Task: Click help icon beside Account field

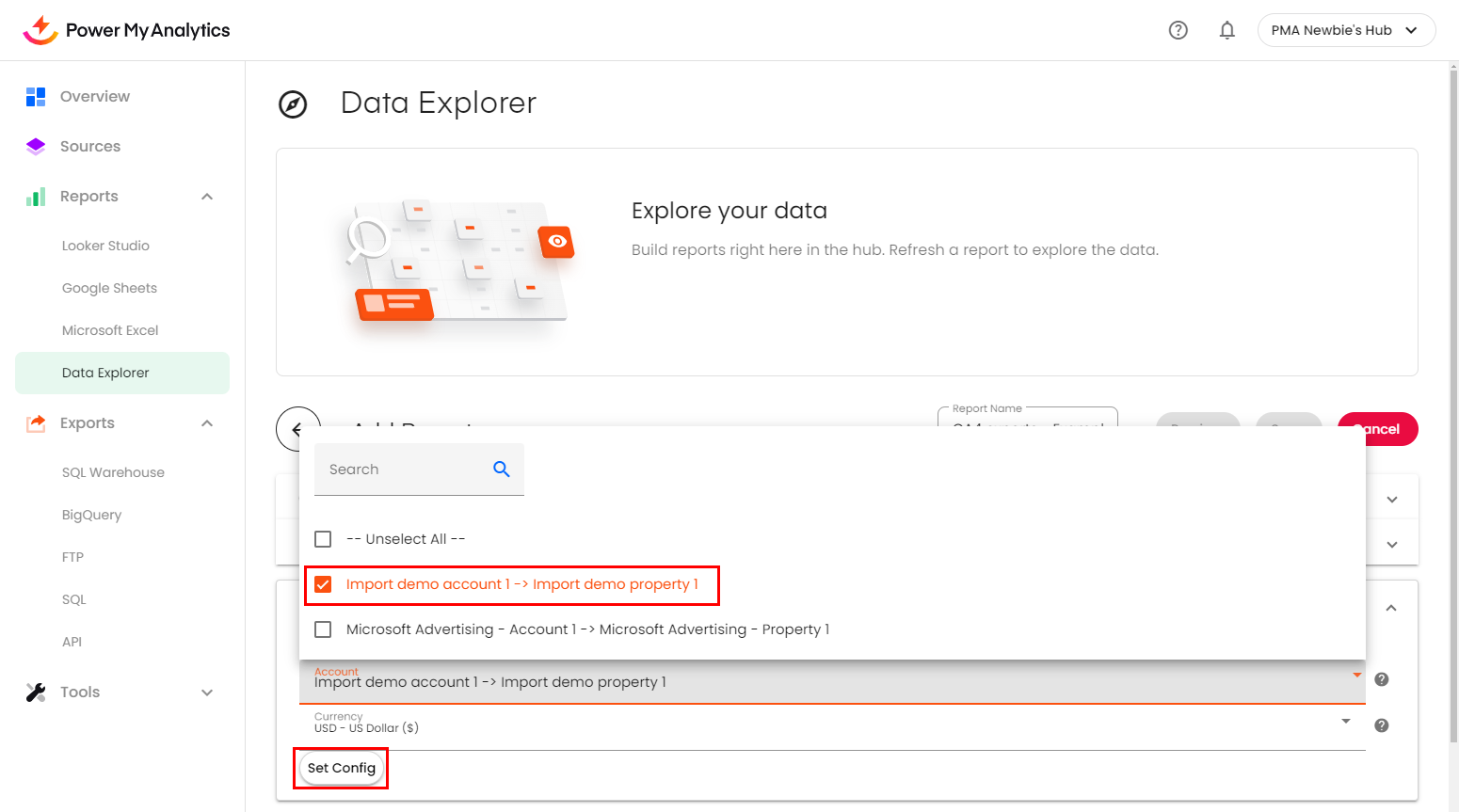Action: coord(1381,679)
